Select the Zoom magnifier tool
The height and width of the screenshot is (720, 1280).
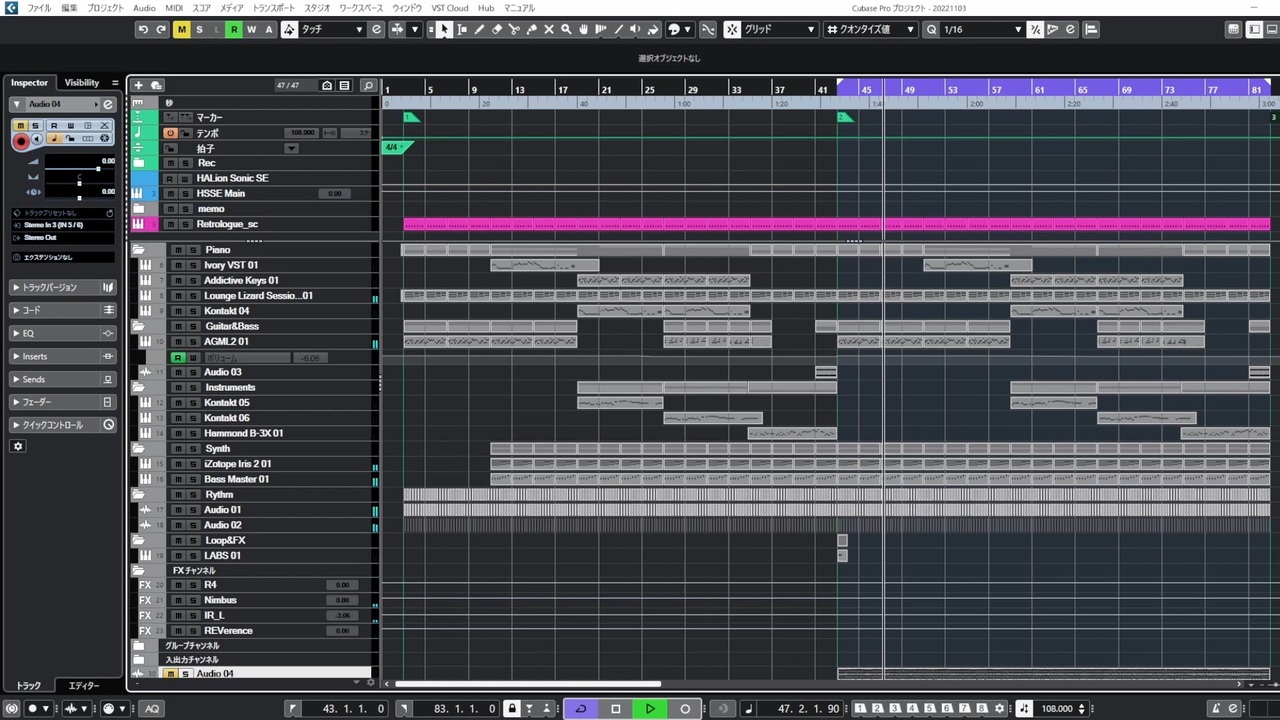[566, 30]
